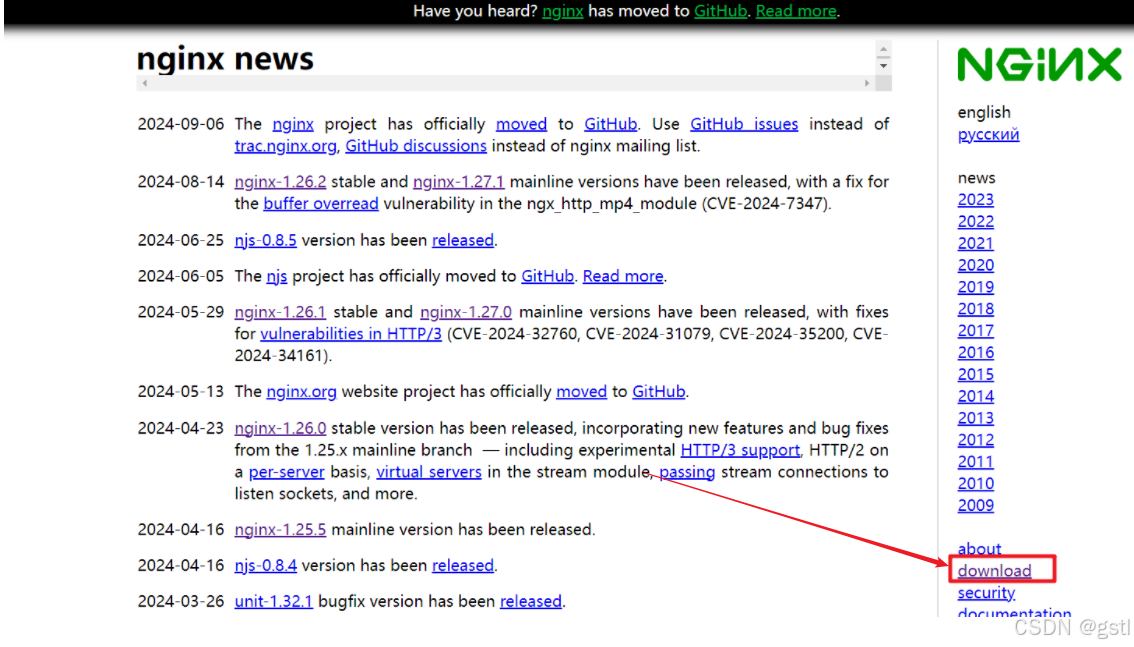The width and height of the screenshot is (1134, 647).
Task: Open the security page in the sidebar
Action: [x=986, y=592]
